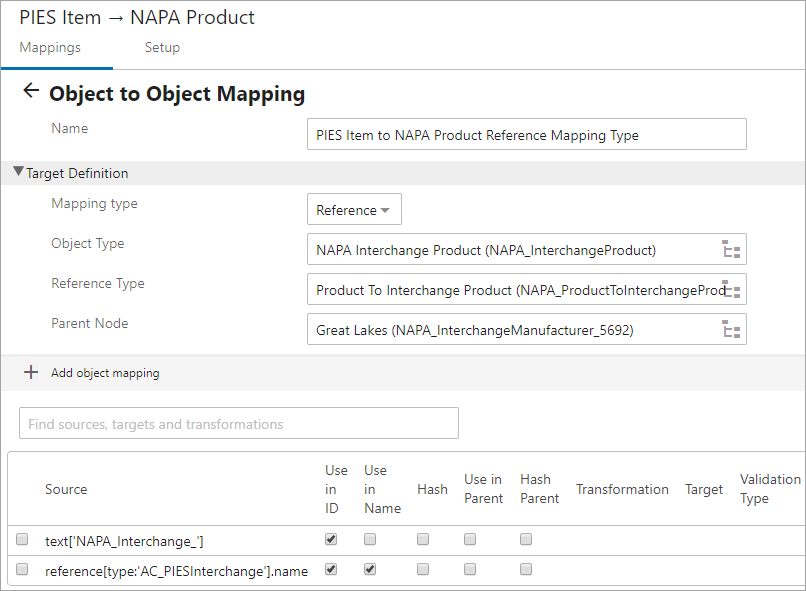Click the plus icon to add object mapping

[x=31, y=372]
